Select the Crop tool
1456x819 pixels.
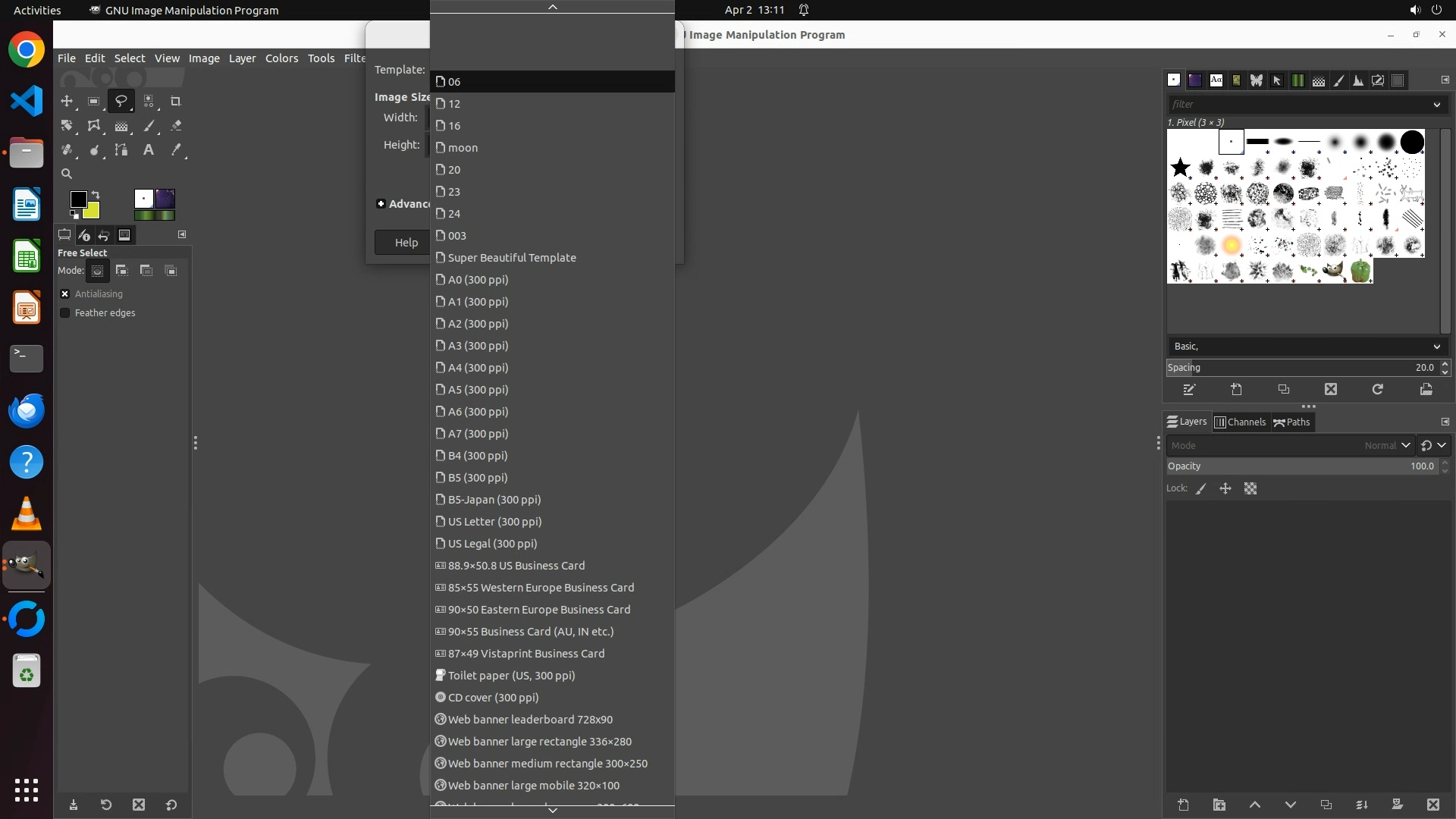coord(175,101)
